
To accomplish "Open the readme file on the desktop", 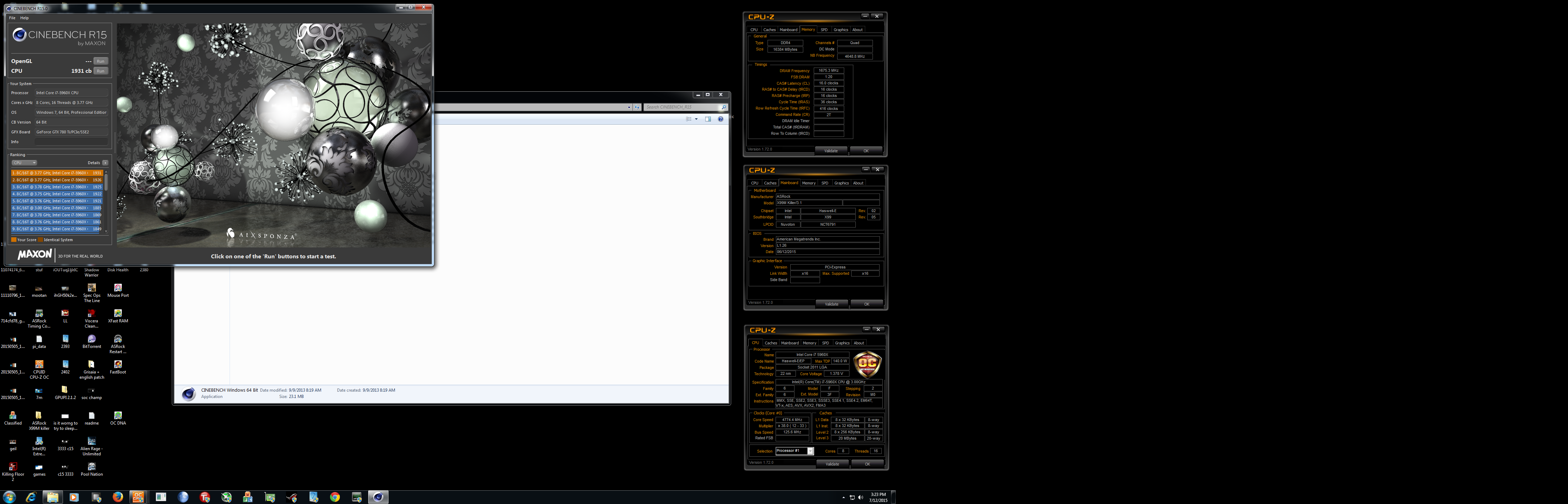I will 92,418.
